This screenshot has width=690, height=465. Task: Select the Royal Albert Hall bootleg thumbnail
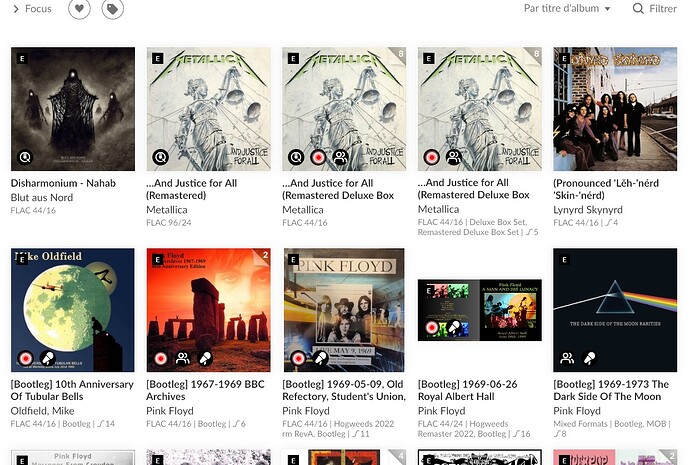coord(480,310)
